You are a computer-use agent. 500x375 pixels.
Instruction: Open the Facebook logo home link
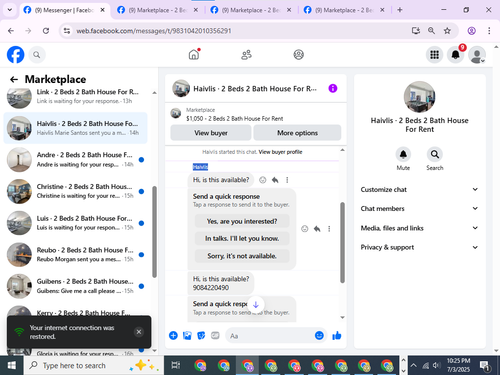pyautogui.click(x=15, y=55)
